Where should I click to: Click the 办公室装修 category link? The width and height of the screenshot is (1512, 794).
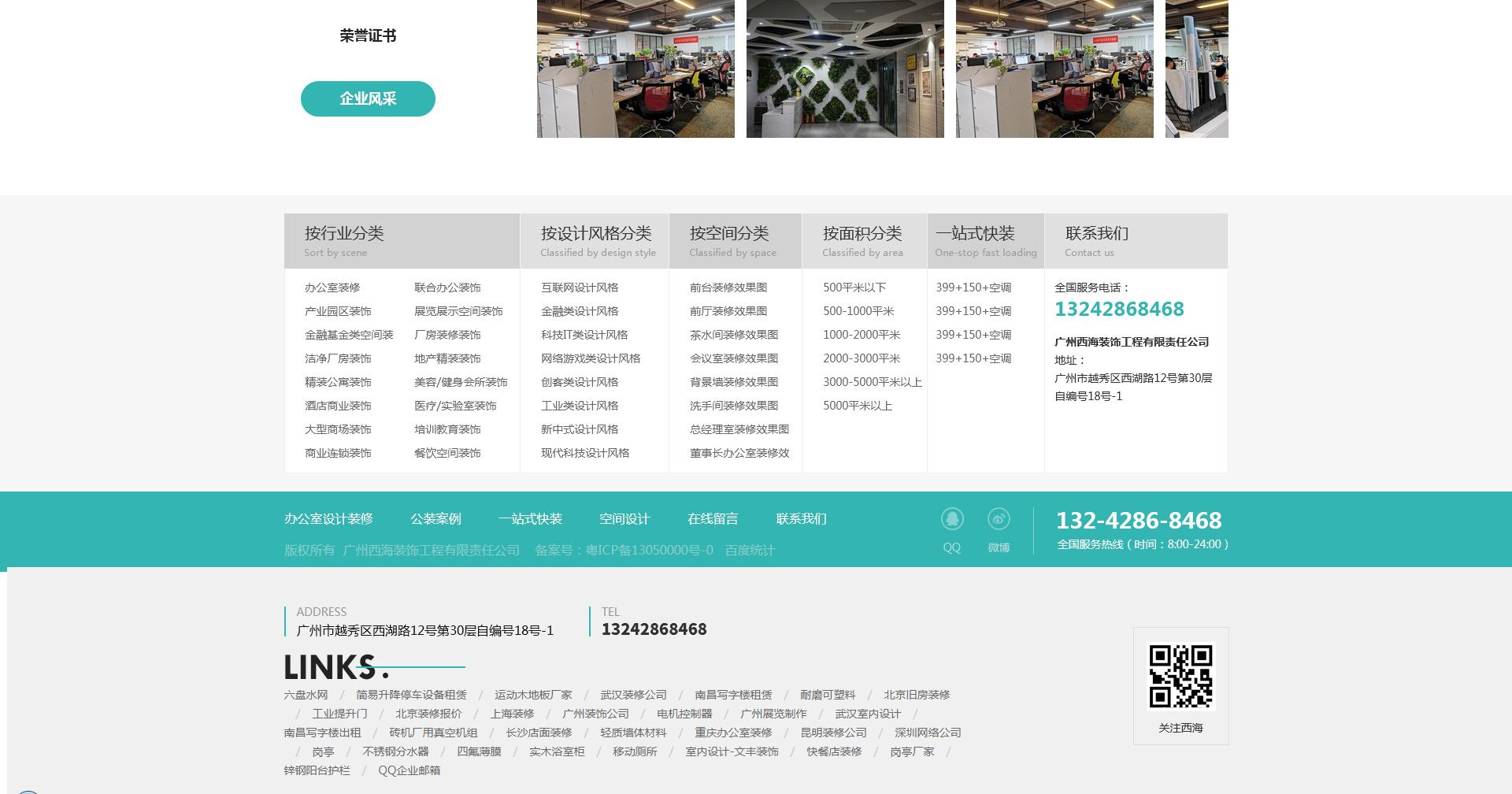pyautogui.click(x=332, y=288)
